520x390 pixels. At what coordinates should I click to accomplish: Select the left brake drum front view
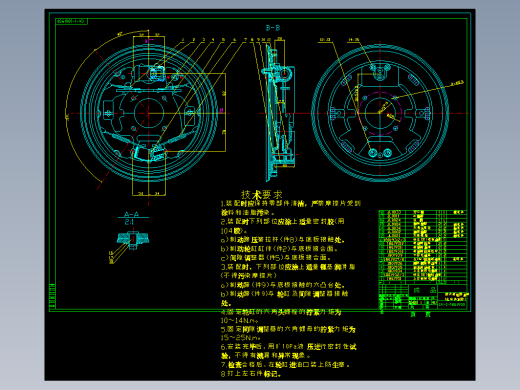pos(149,113)
